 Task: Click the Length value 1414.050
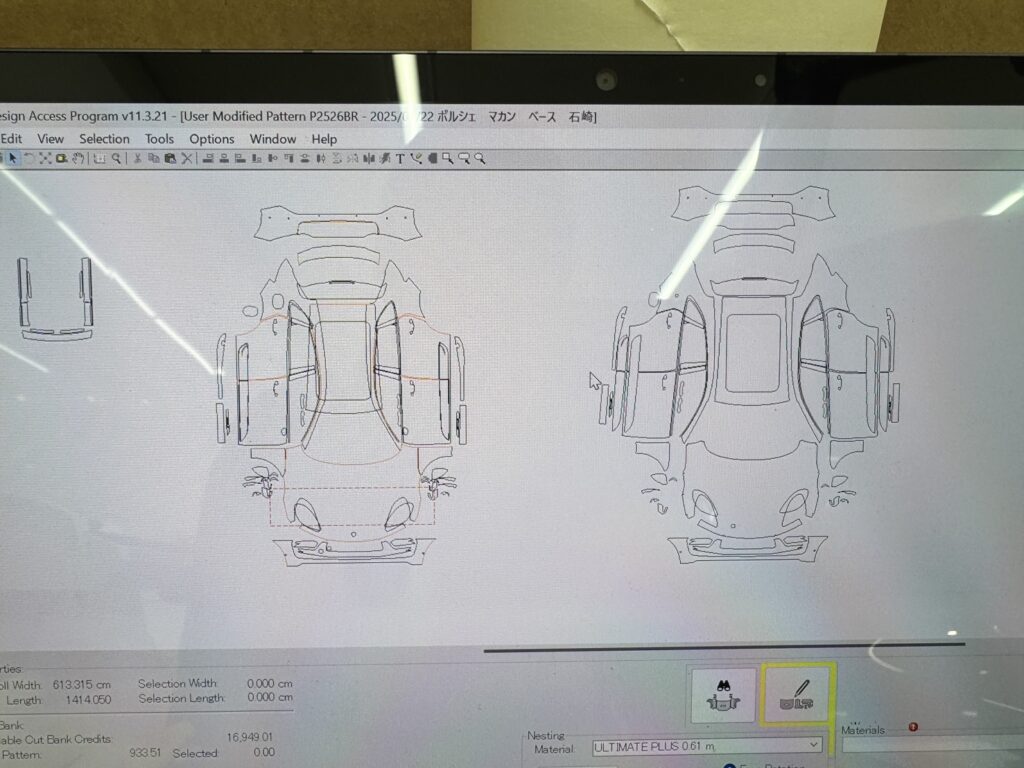[x=88, y=700]
